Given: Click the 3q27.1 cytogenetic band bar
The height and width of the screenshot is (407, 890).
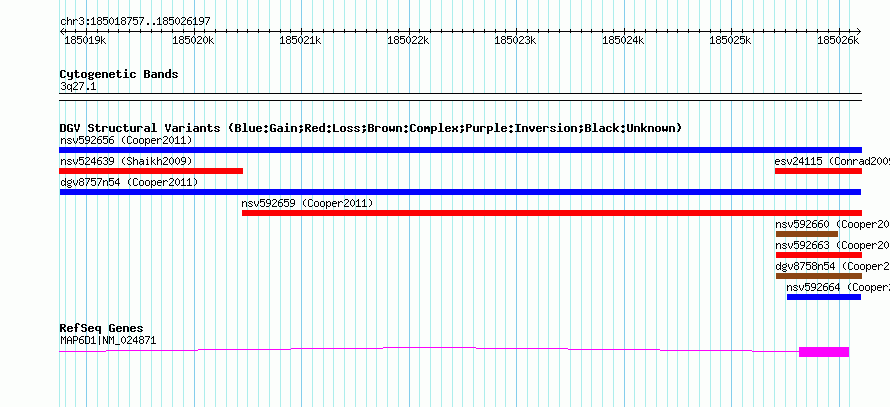Looking at the screenshot, I should click(x=460, y=97).
